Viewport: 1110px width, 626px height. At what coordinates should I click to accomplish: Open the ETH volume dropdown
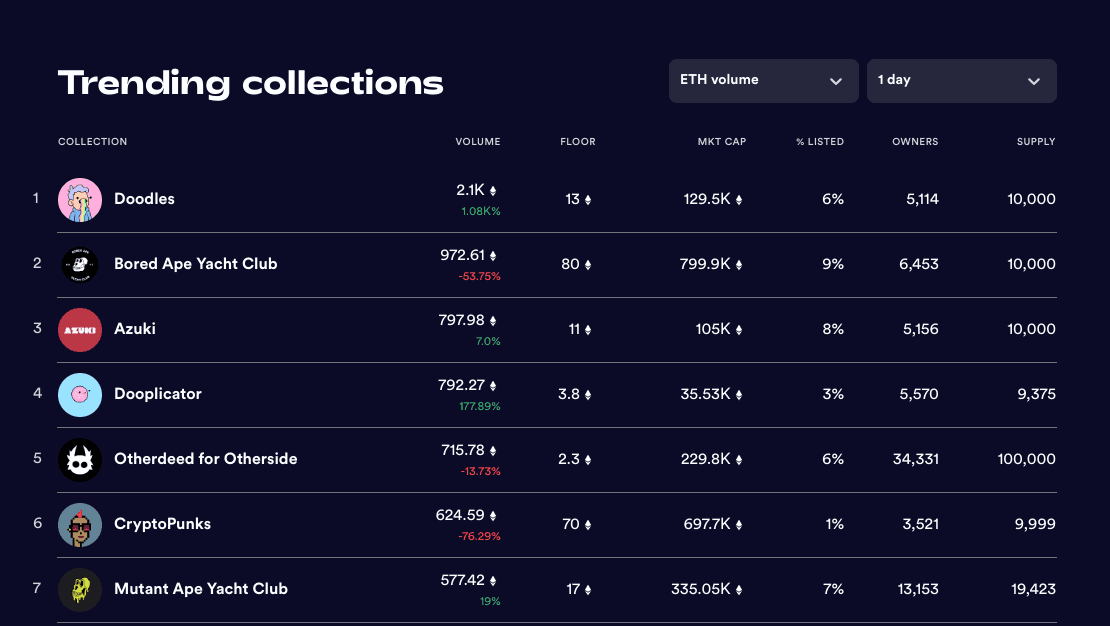point(762,81)
